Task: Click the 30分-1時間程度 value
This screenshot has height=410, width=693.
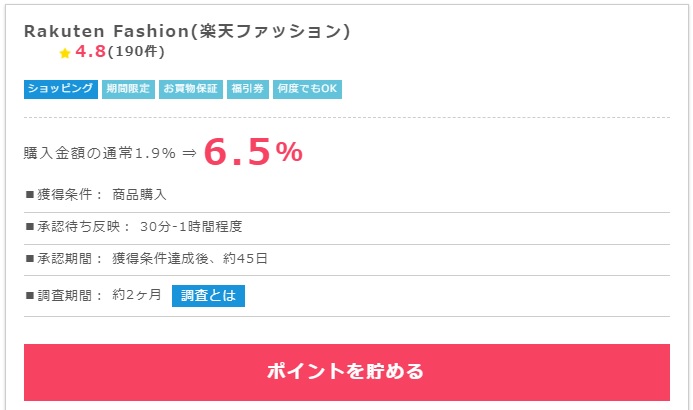Action: tap(191, 226)
